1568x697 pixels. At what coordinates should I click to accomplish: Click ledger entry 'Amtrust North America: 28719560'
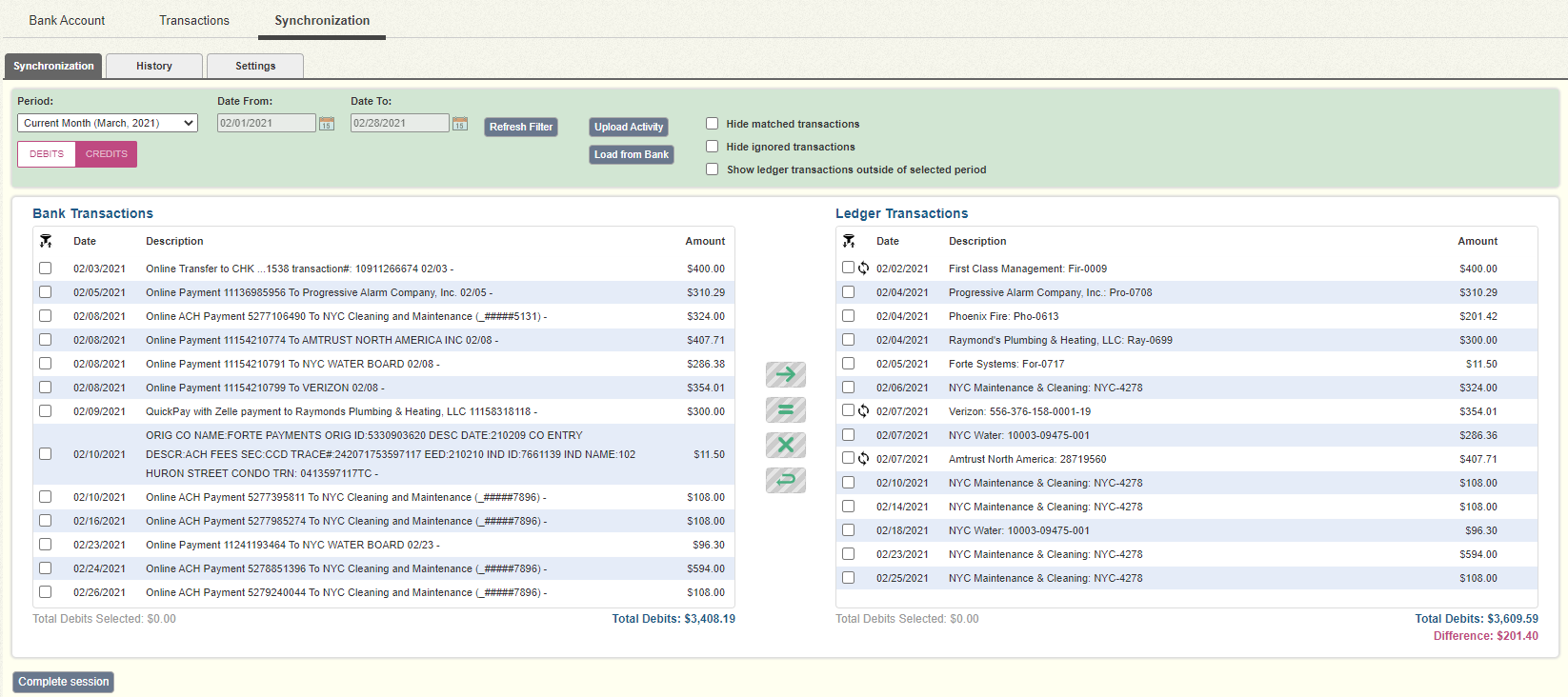[1028, 459]
